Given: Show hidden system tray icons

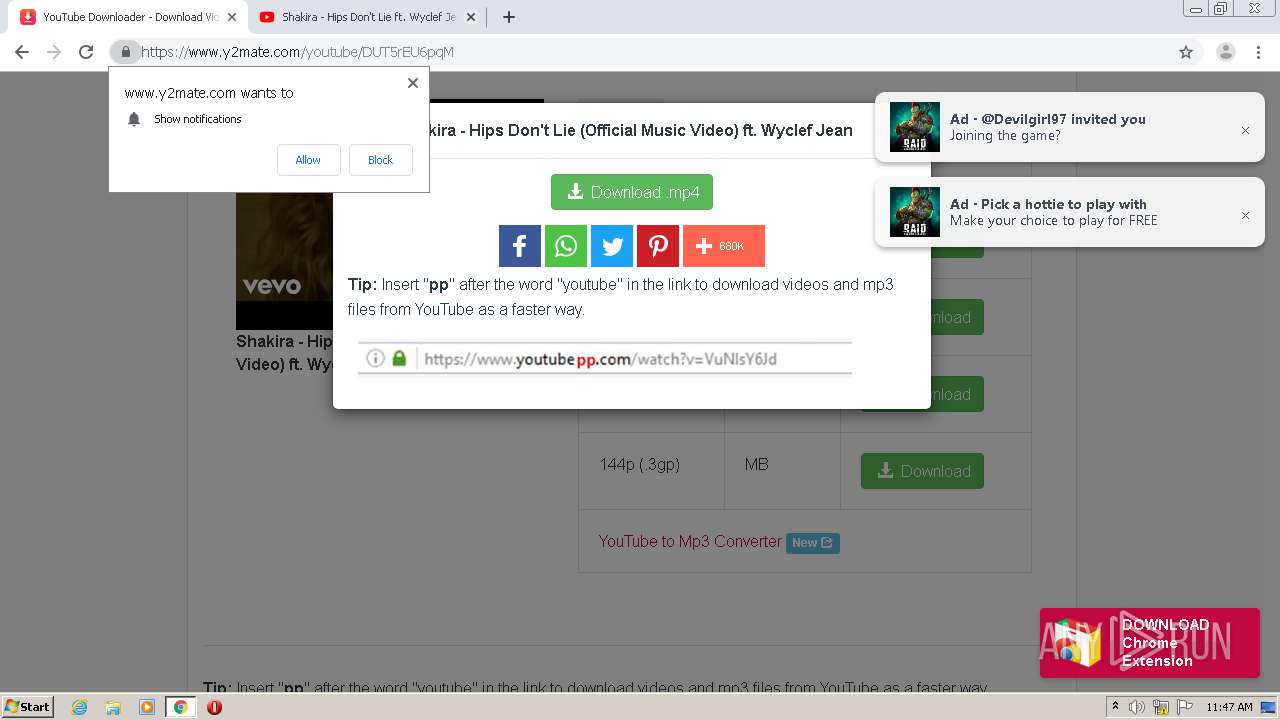Looking at the screenshot, I should pos(1115,707).
